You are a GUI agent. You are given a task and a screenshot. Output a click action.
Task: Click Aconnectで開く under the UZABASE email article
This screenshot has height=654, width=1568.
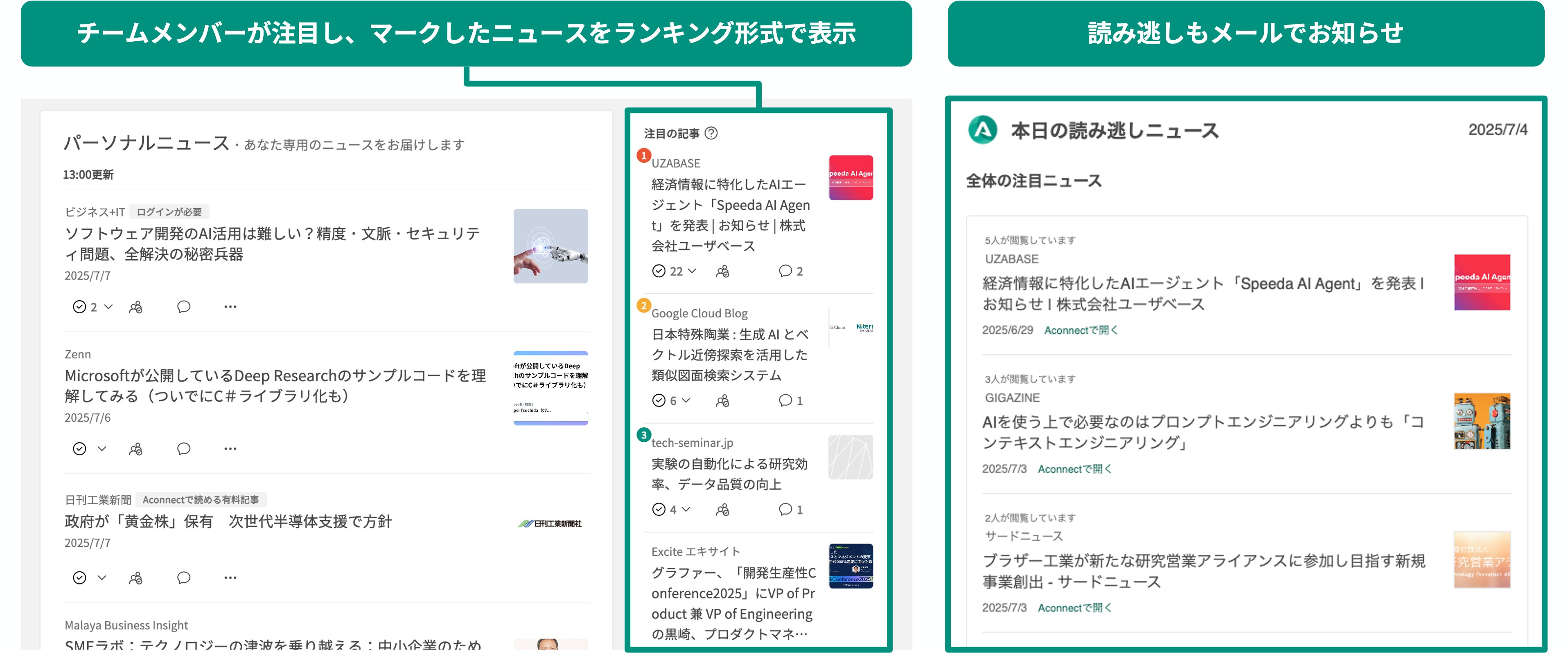(x=1081, y=330)
